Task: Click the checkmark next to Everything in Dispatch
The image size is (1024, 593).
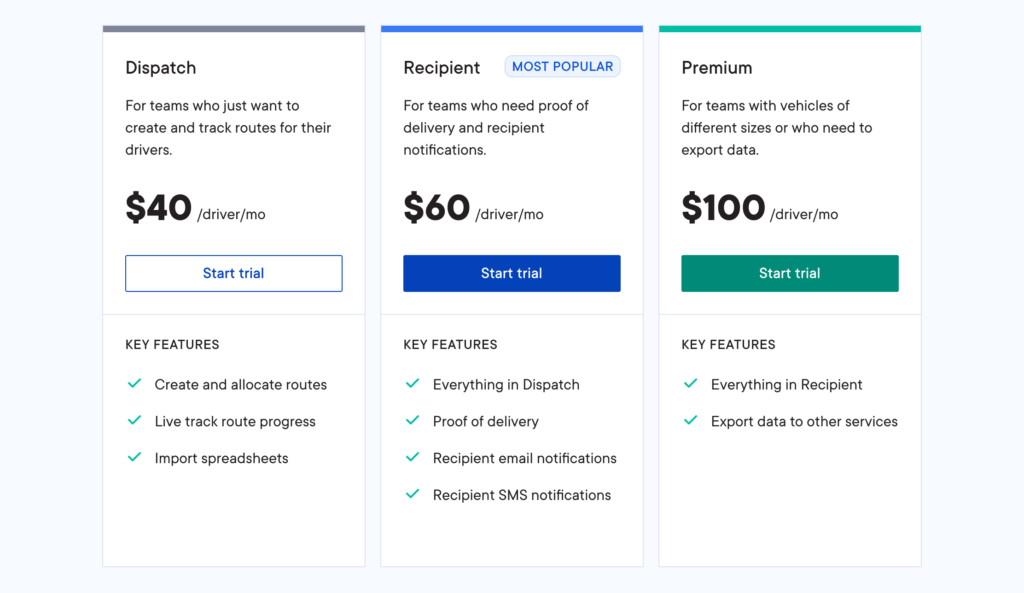Action: coord(412,384)
